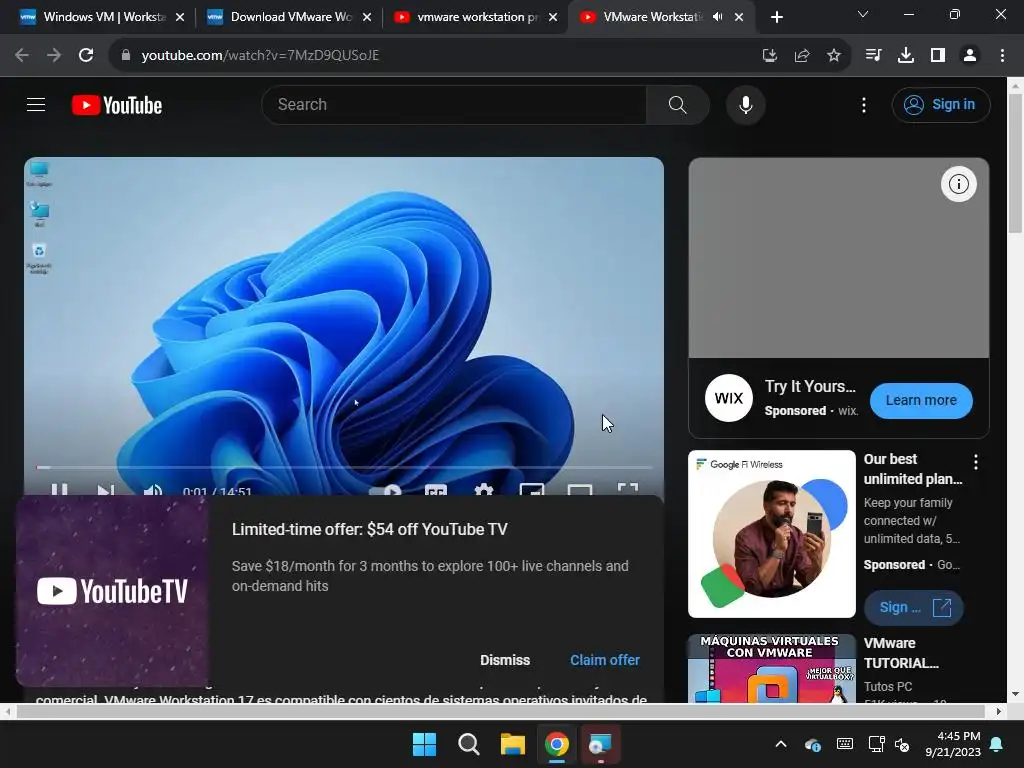The width and height of the screenshot is (1024, 768).
Task: Open File Explorer from taskbar
Action: 513,744
